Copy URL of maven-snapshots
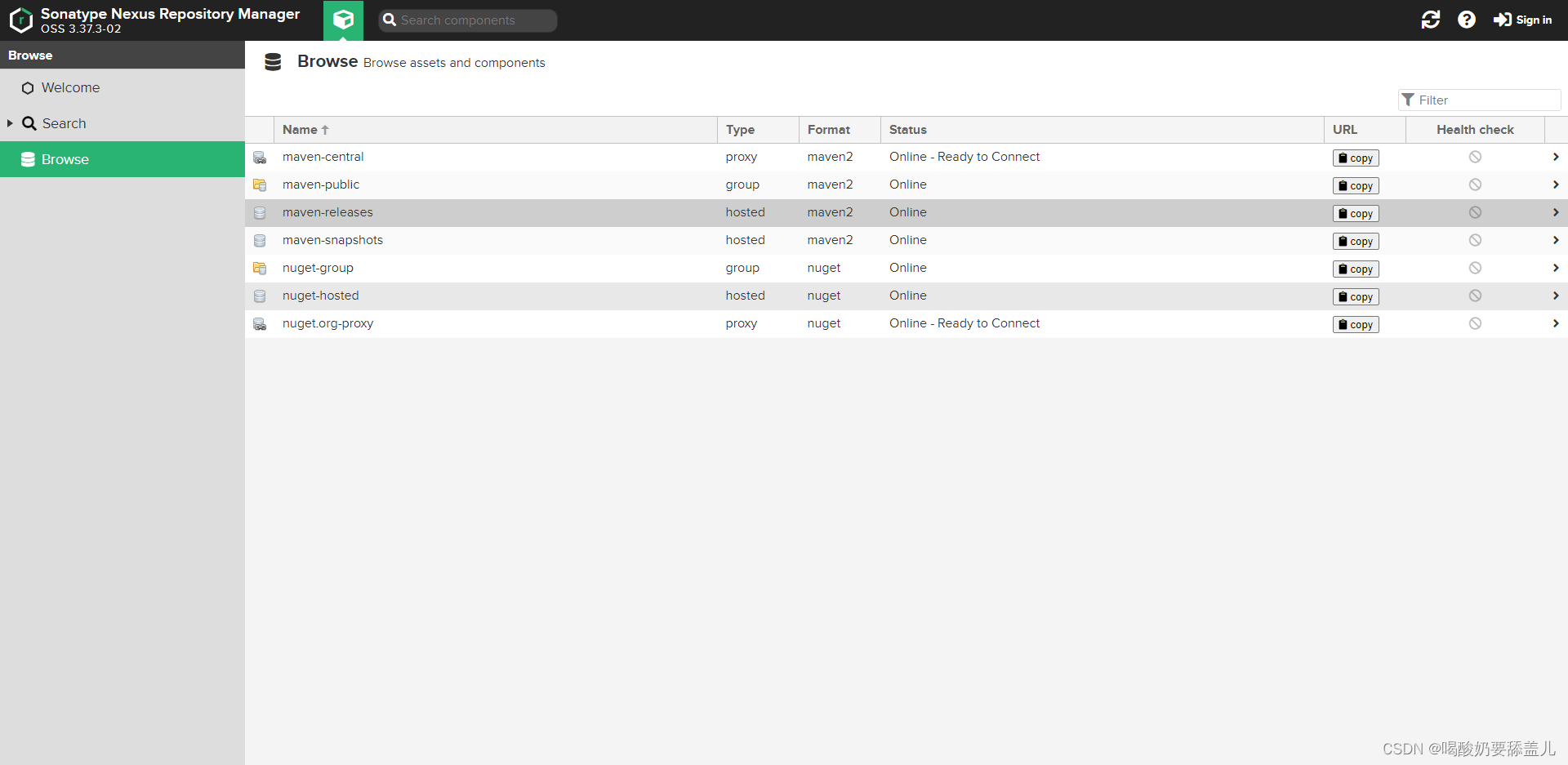This screenshot has height=765, width=1568. (x=1356, y=241)
